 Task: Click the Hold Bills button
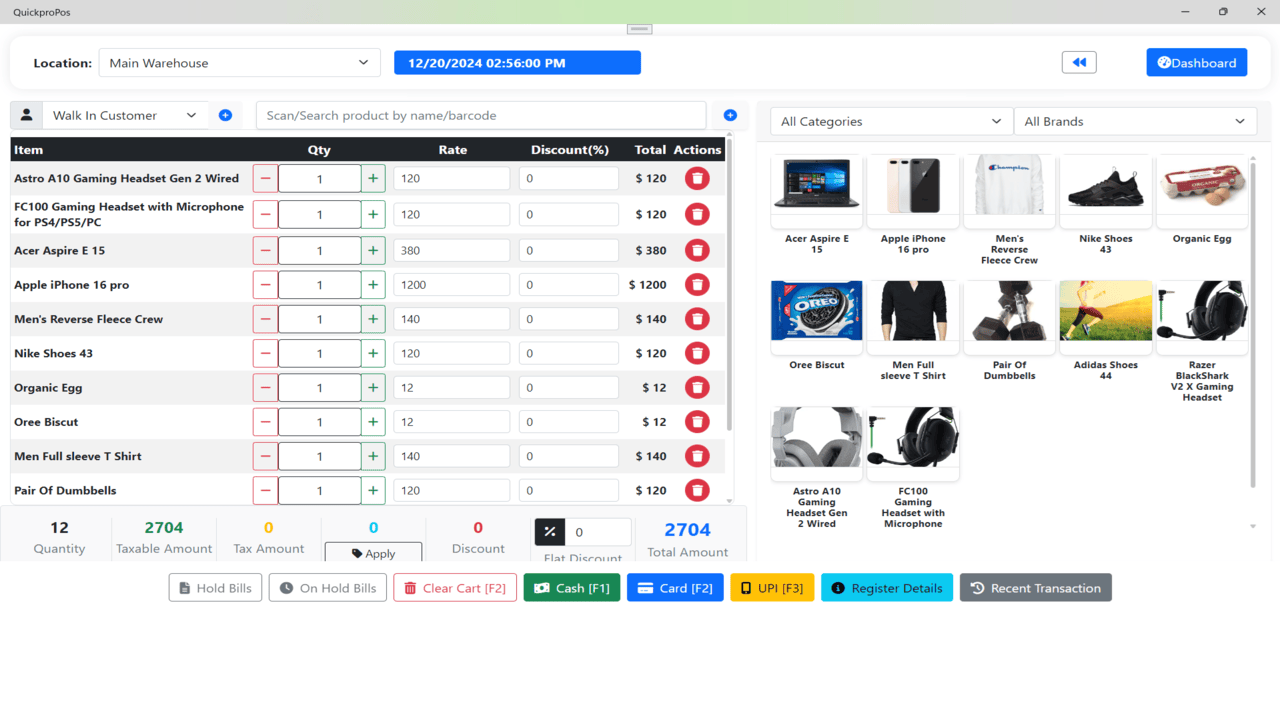(215, 587)
